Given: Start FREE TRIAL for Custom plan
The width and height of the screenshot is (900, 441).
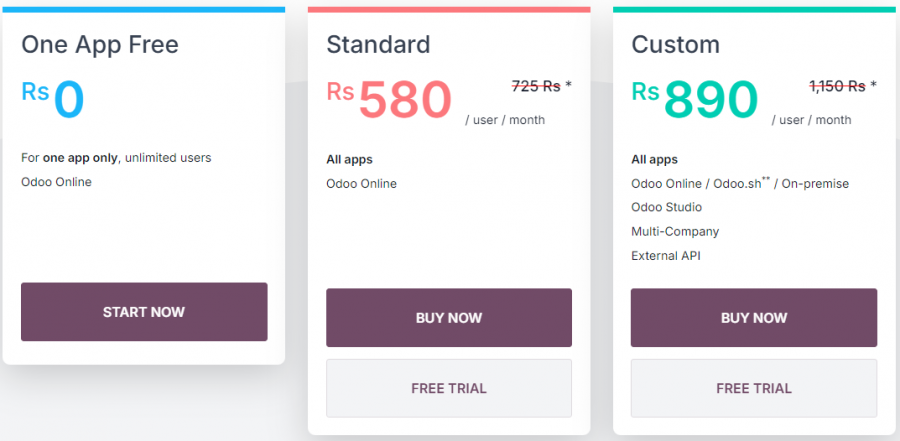Looking at the screenshot, I should (x=754, y=388).
